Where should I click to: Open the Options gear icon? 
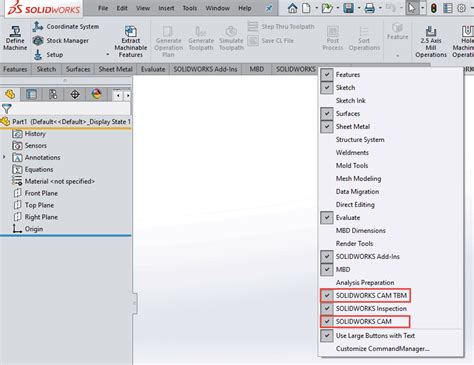coord(461,8)
